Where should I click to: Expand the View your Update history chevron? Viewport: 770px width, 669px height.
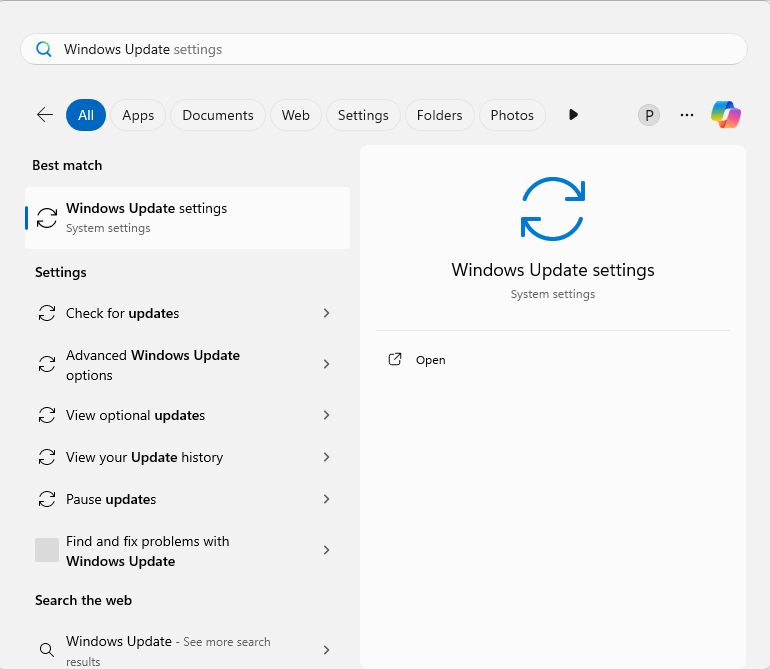(x=326, y=457)
